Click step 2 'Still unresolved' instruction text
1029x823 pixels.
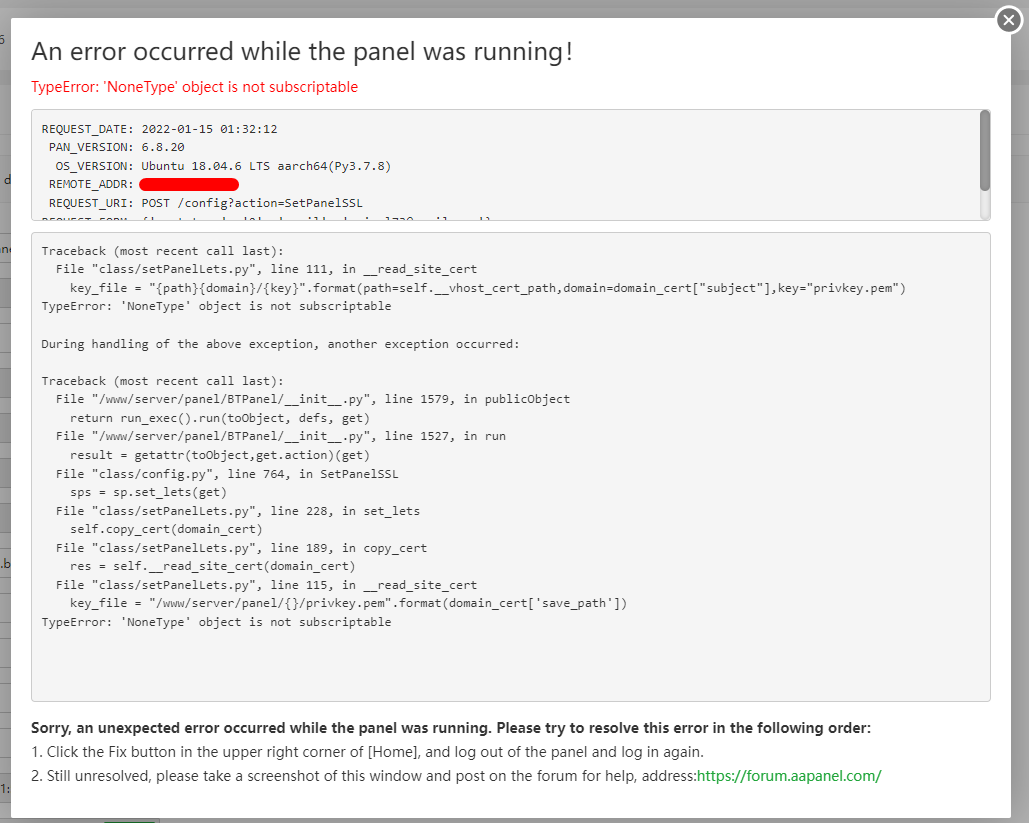tap(362, 776)
